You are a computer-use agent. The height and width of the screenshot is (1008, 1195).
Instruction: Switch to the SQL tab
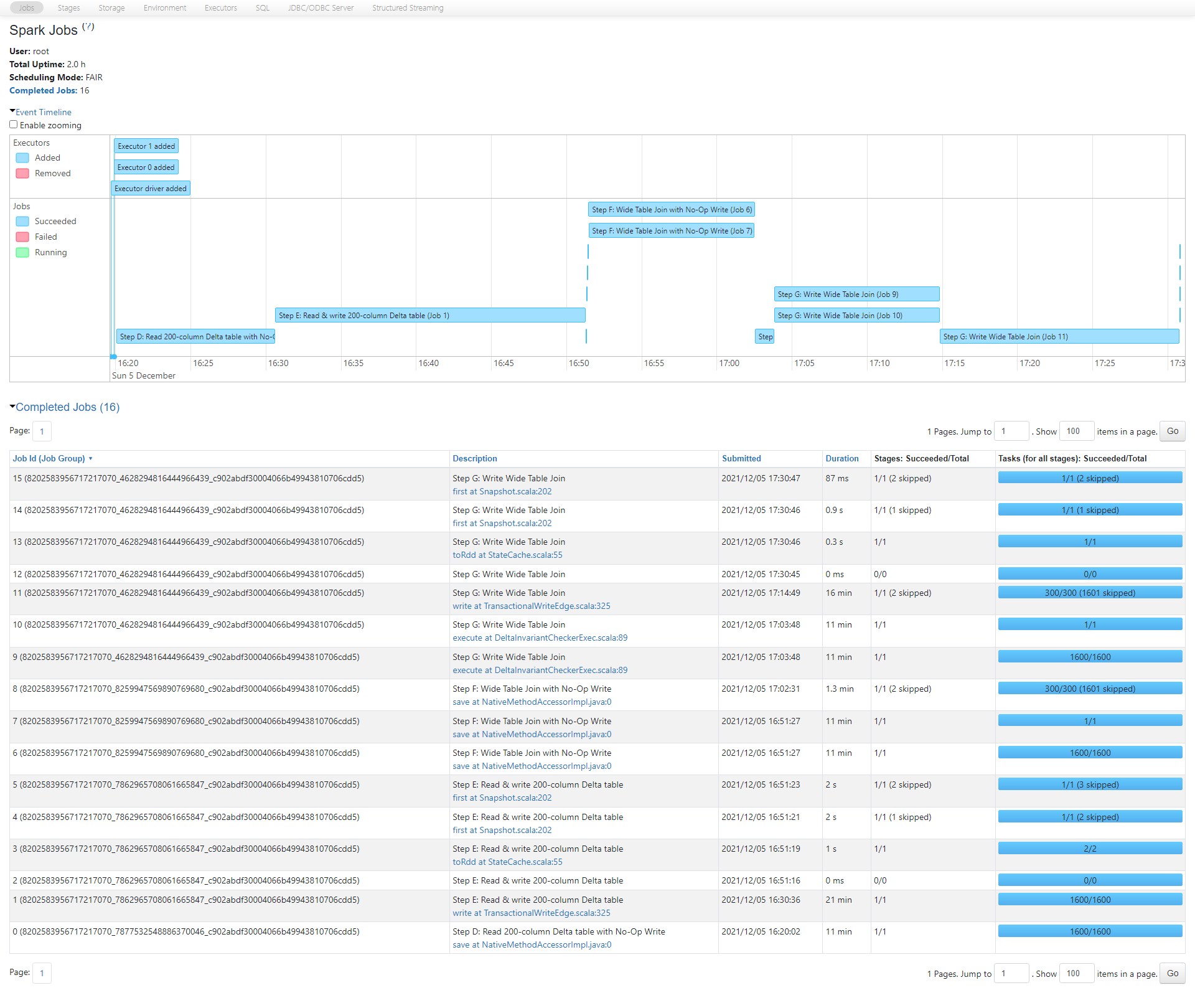point(263,8)
